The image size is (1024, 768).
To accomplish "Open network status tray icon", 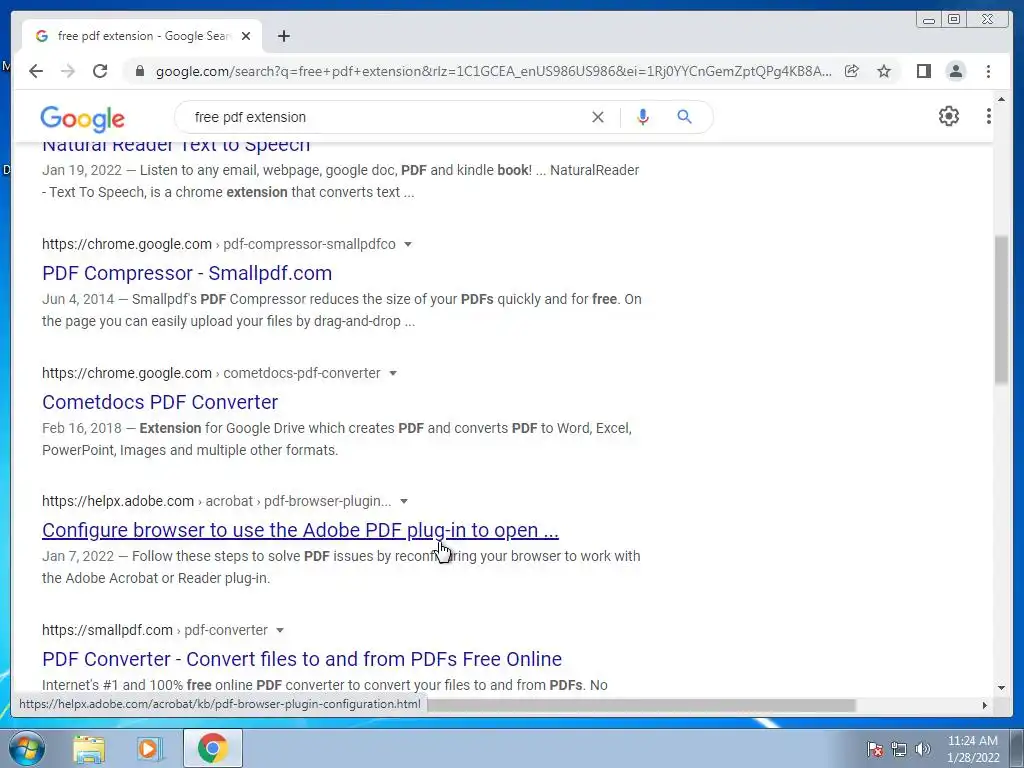I will tap(899, 749).
